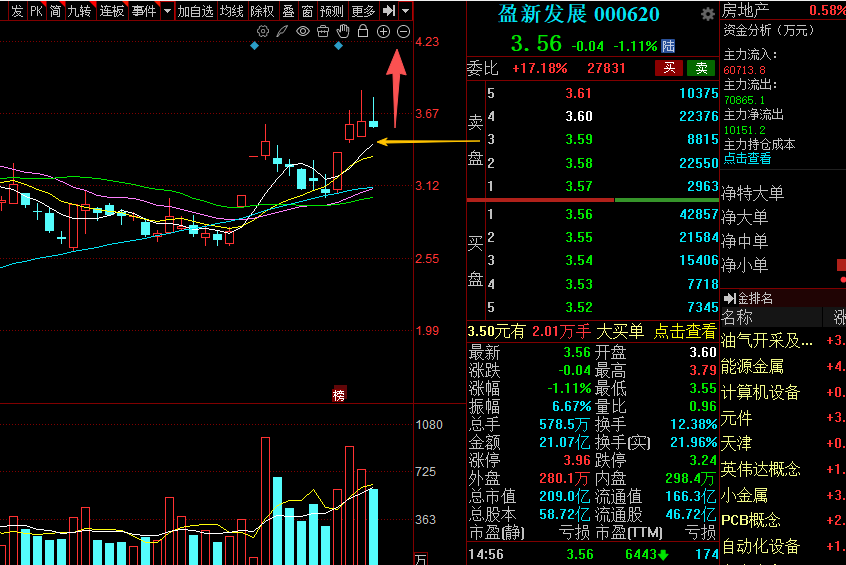
Task: Select 净特大单 row
Action: (753, 193)
